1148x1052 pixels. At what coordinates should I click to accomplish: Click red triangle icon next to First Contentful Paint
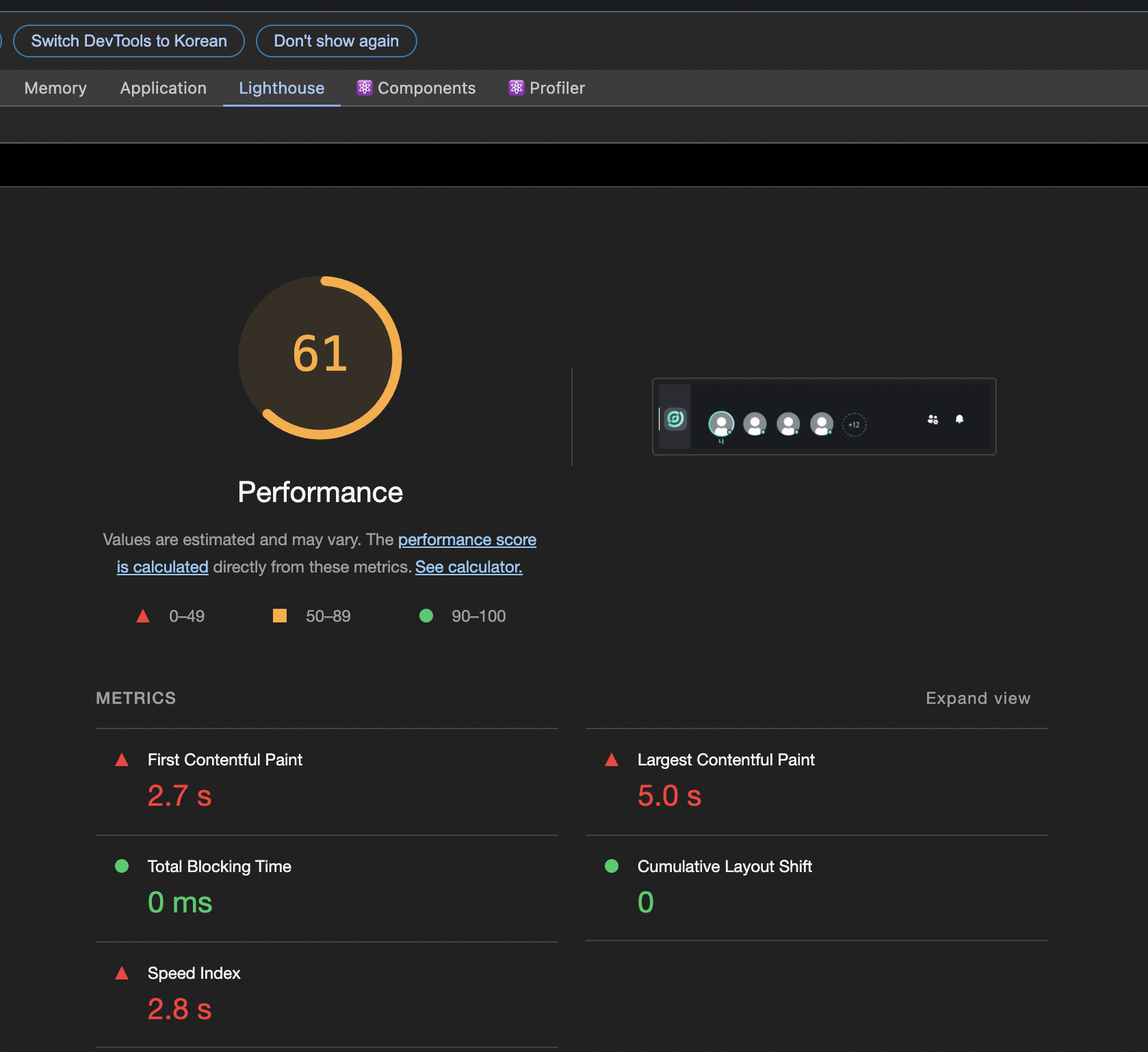click(122, 759)
